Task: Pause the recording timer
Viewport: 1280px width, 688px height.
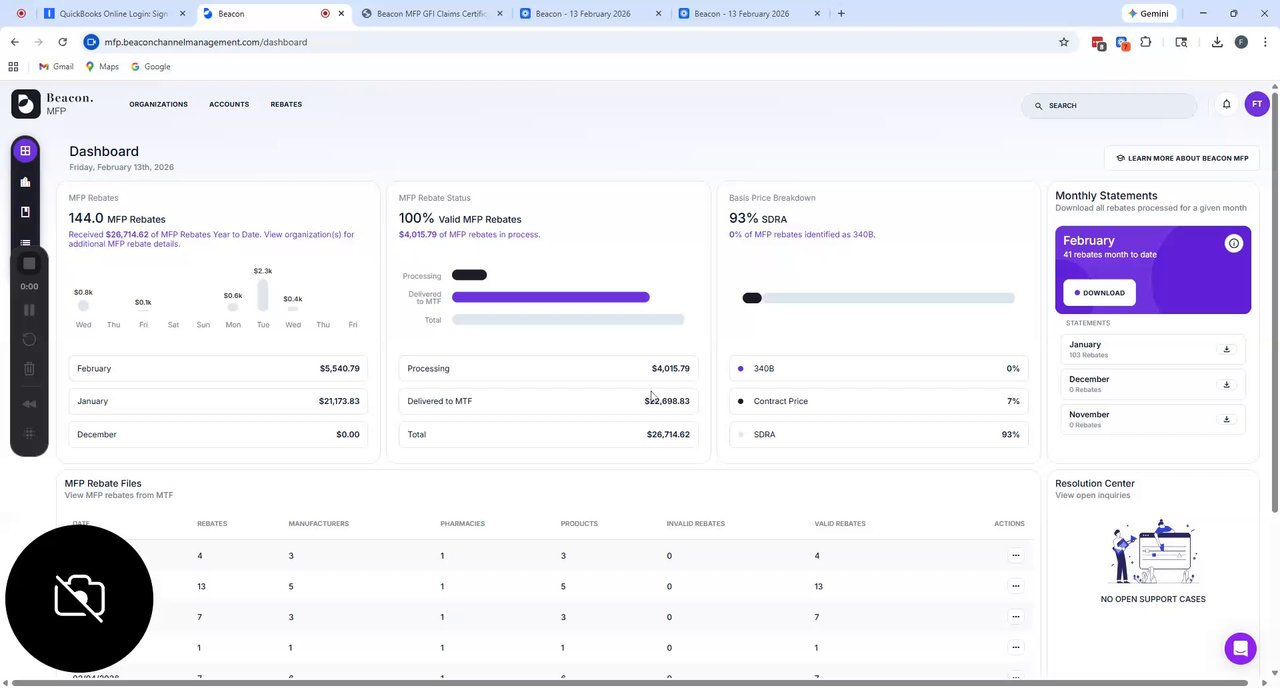Action: pos(29,311)
